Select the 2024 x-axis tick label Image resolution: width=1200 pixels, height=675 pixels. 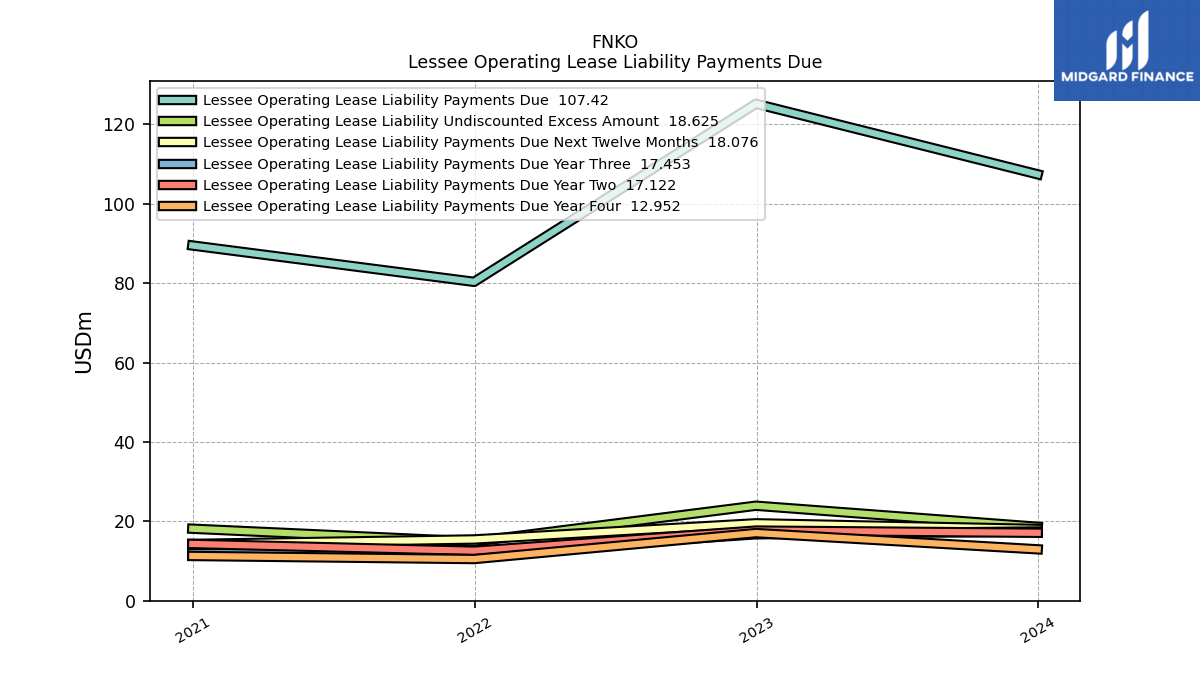(1037, 630)
